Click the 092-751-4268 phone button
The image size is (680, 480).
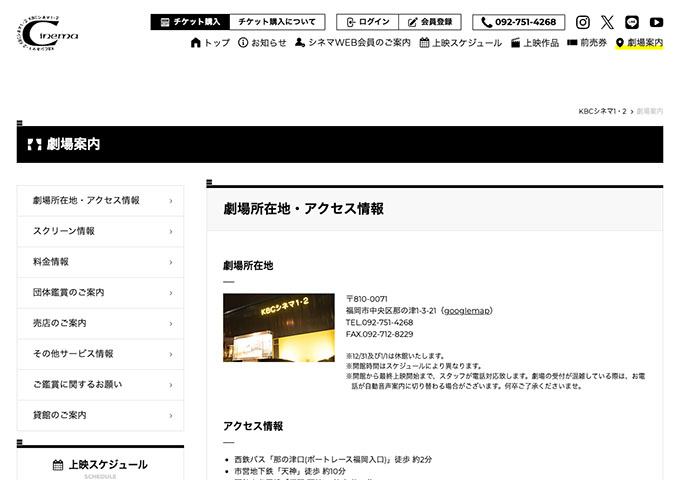[518, 22]
